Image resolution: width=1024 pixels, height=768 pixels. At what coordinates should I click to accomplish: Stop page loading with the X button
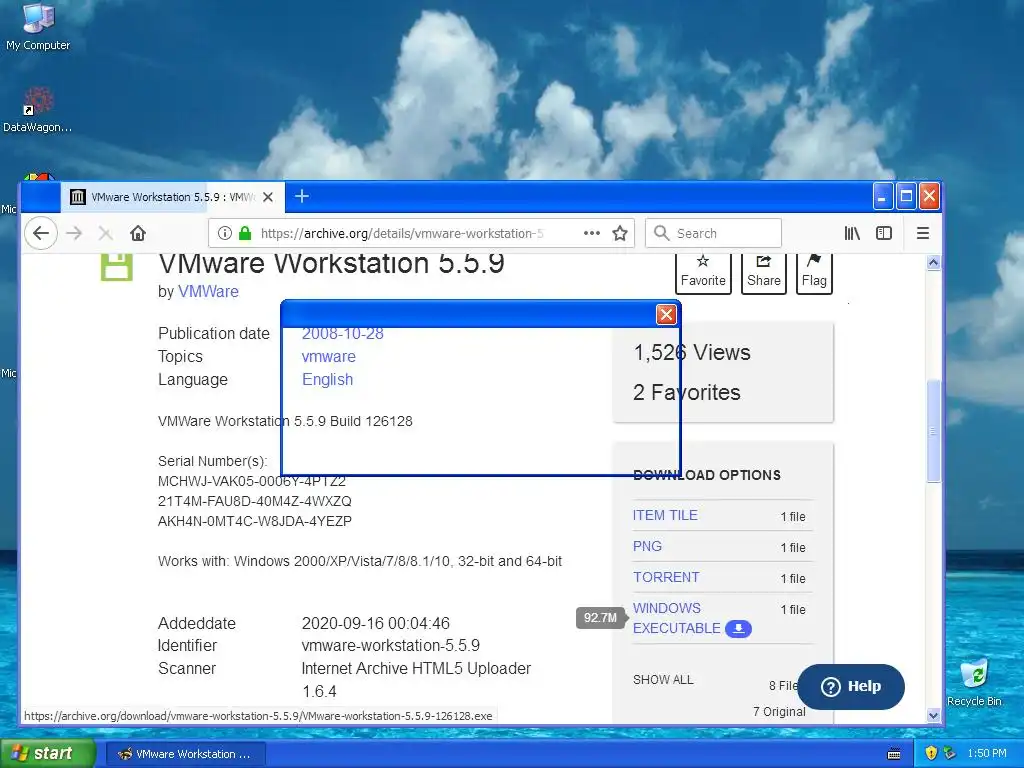[105, 233]
